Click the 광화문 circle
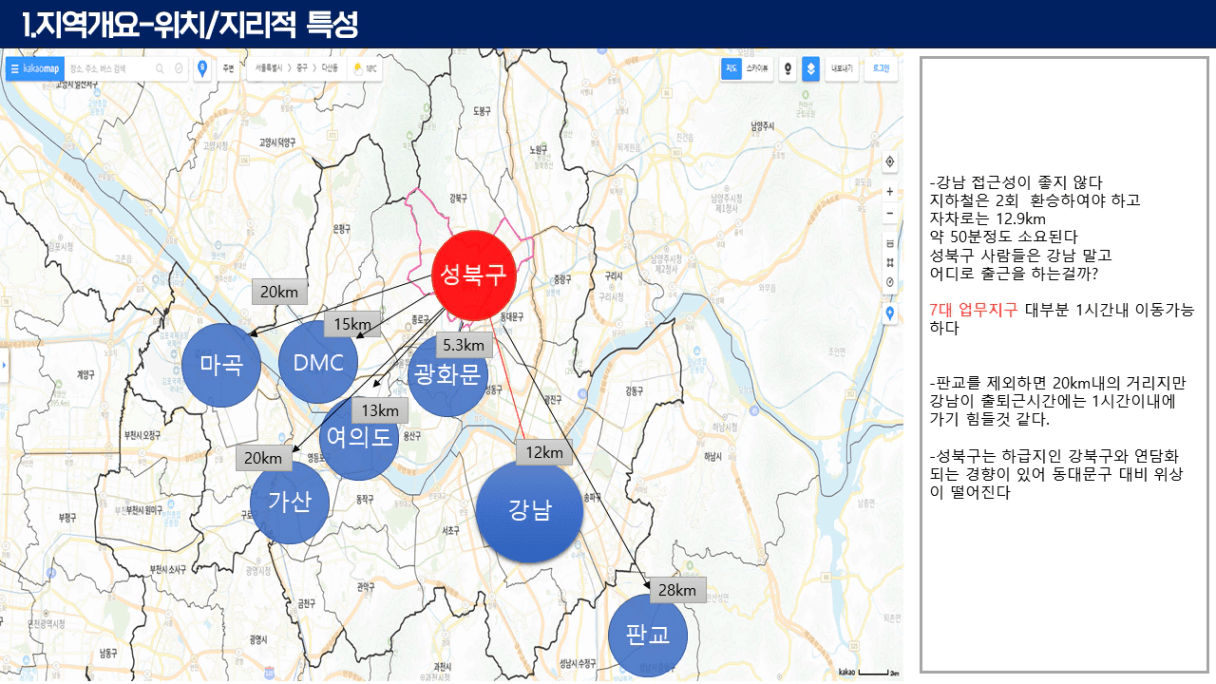 tap(448, 374)
